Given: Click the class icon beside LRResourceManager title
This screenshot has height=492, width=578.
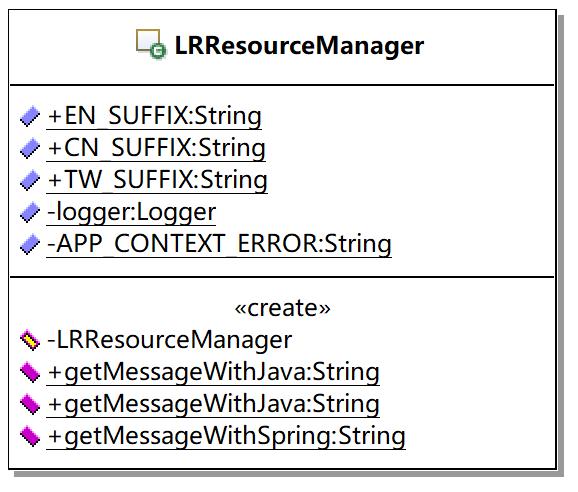Looking at the screenshot, I should (x=151, y=44).
